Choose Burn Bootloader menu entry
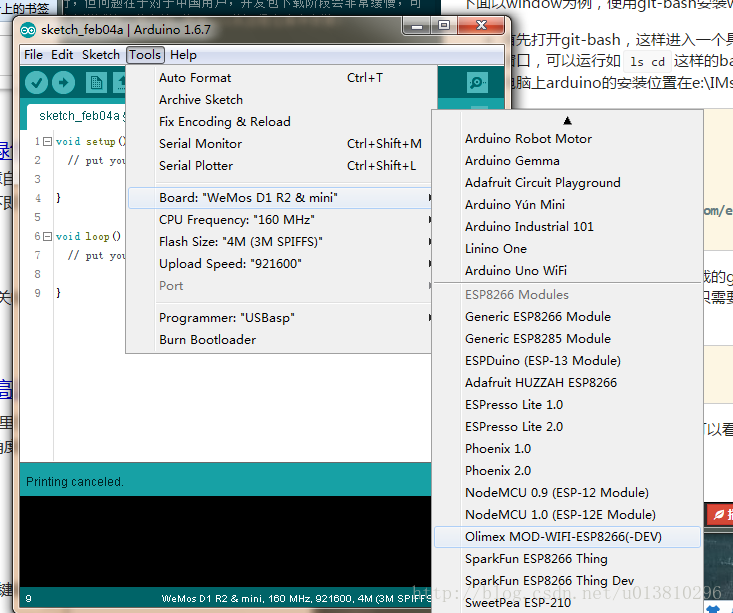Image resolution: width=733 pixels, height=613 pixels. coord(280,340)
